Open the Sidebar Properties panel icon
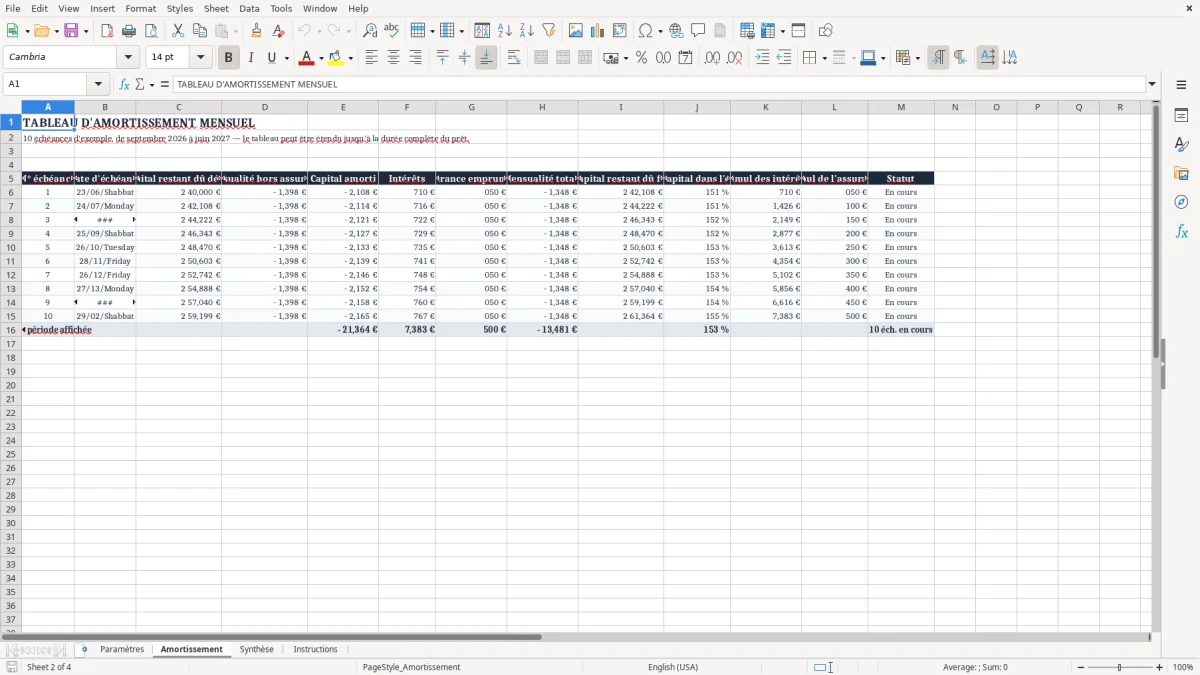The width and height of the screenshot is (1200, 675). [1181, 116]
